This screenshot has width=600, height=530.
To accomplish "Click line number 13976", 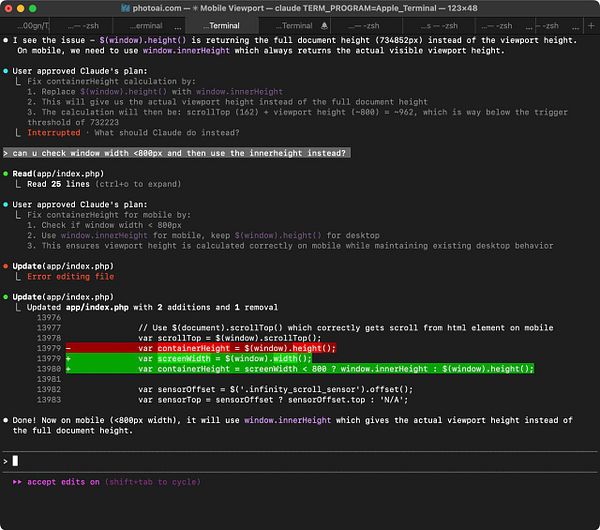I will pyautogui.click(x=49, y=318).
